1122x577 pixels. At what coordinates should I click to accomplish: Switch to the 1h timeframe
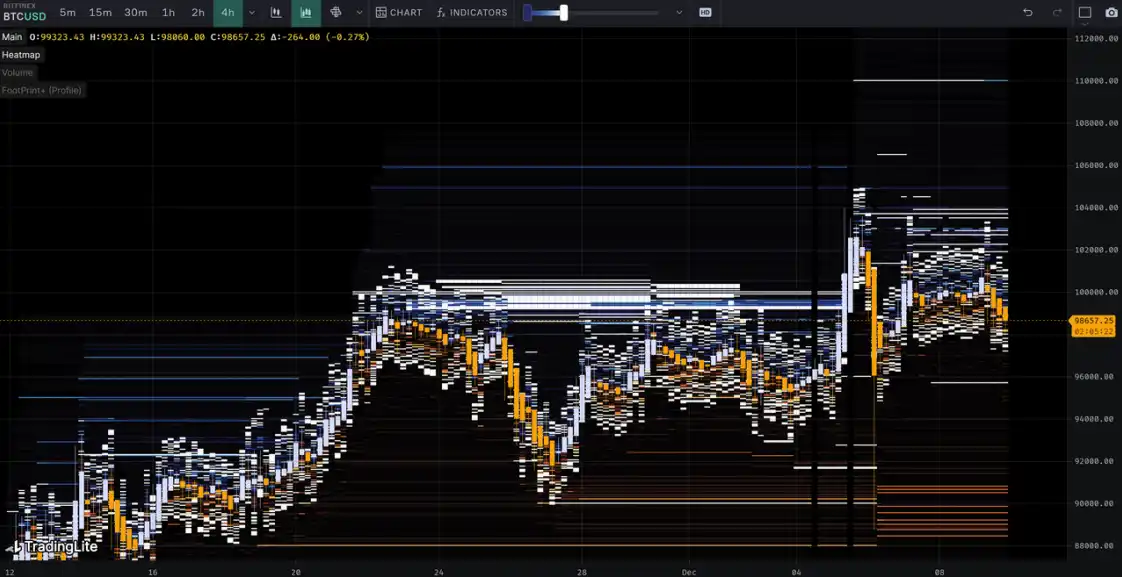click(168, 13)
